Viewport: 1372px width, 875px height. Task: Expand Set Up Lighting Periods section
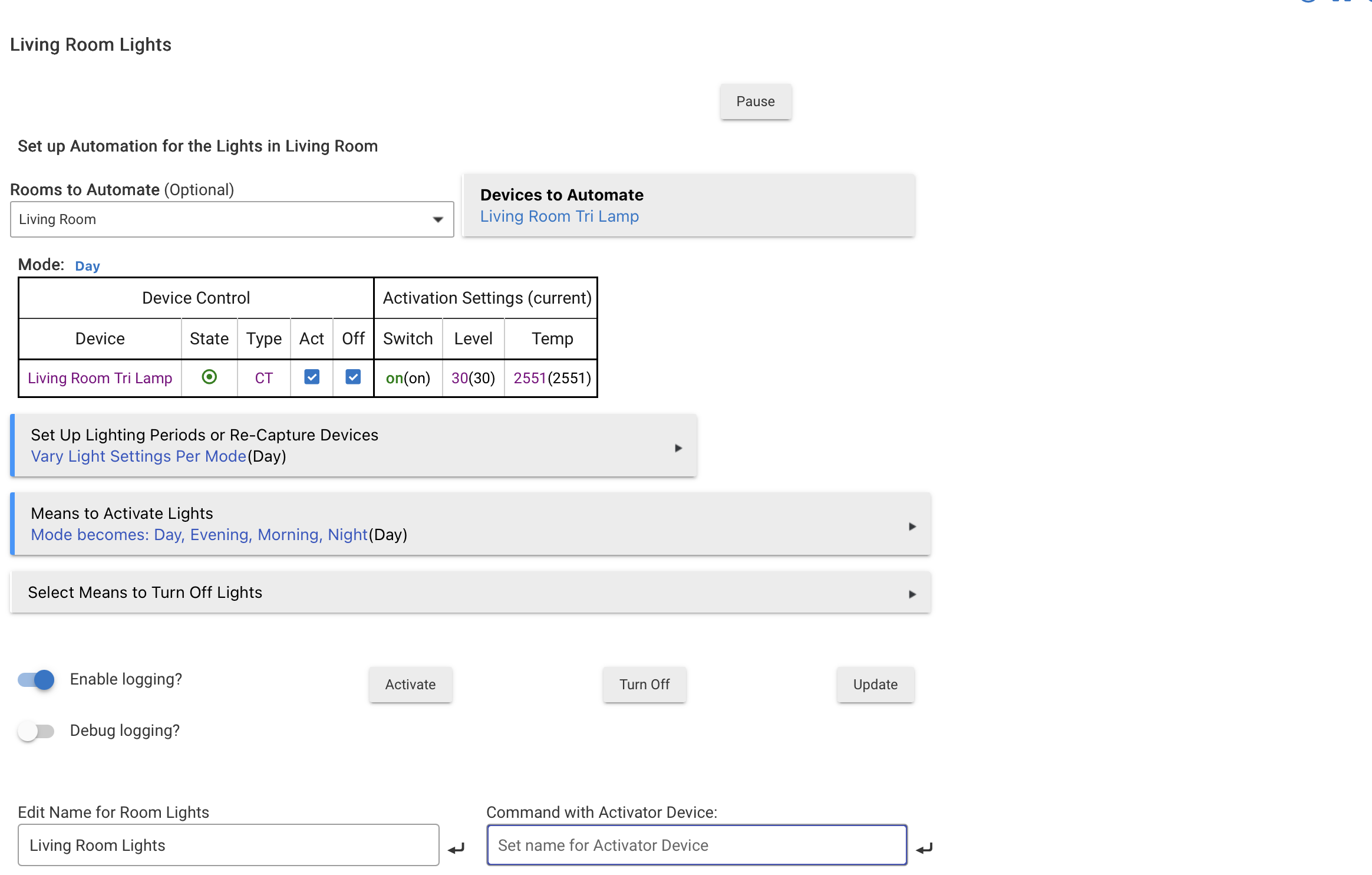pos(354,446)
